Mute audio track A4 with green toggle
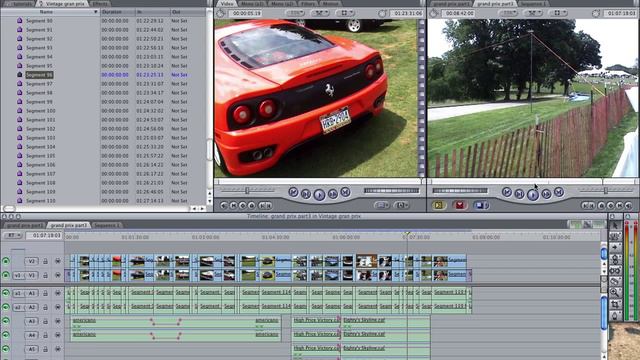 [x=6, y=335]
